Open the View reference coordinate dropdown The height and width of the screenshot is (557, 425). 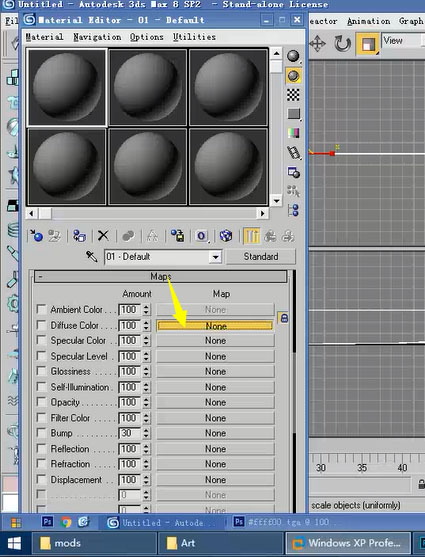(x=403, y=40)
